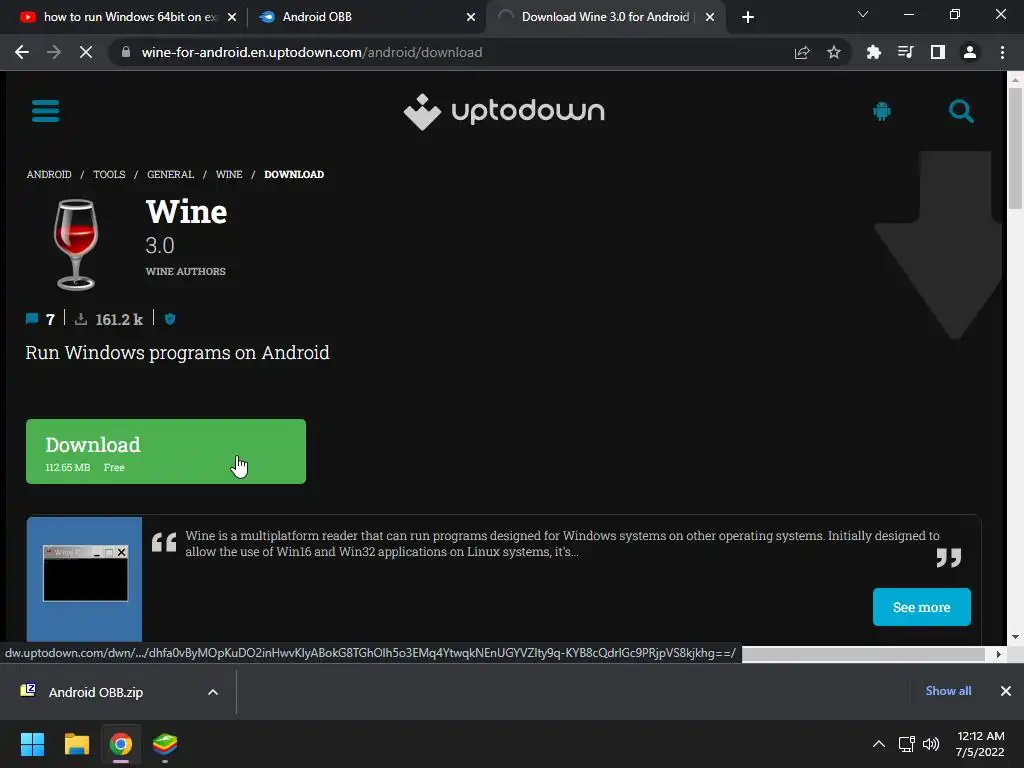Select the Android platform icon
This screenshot has width=1024, height=768.
click(x=882, y=112)
